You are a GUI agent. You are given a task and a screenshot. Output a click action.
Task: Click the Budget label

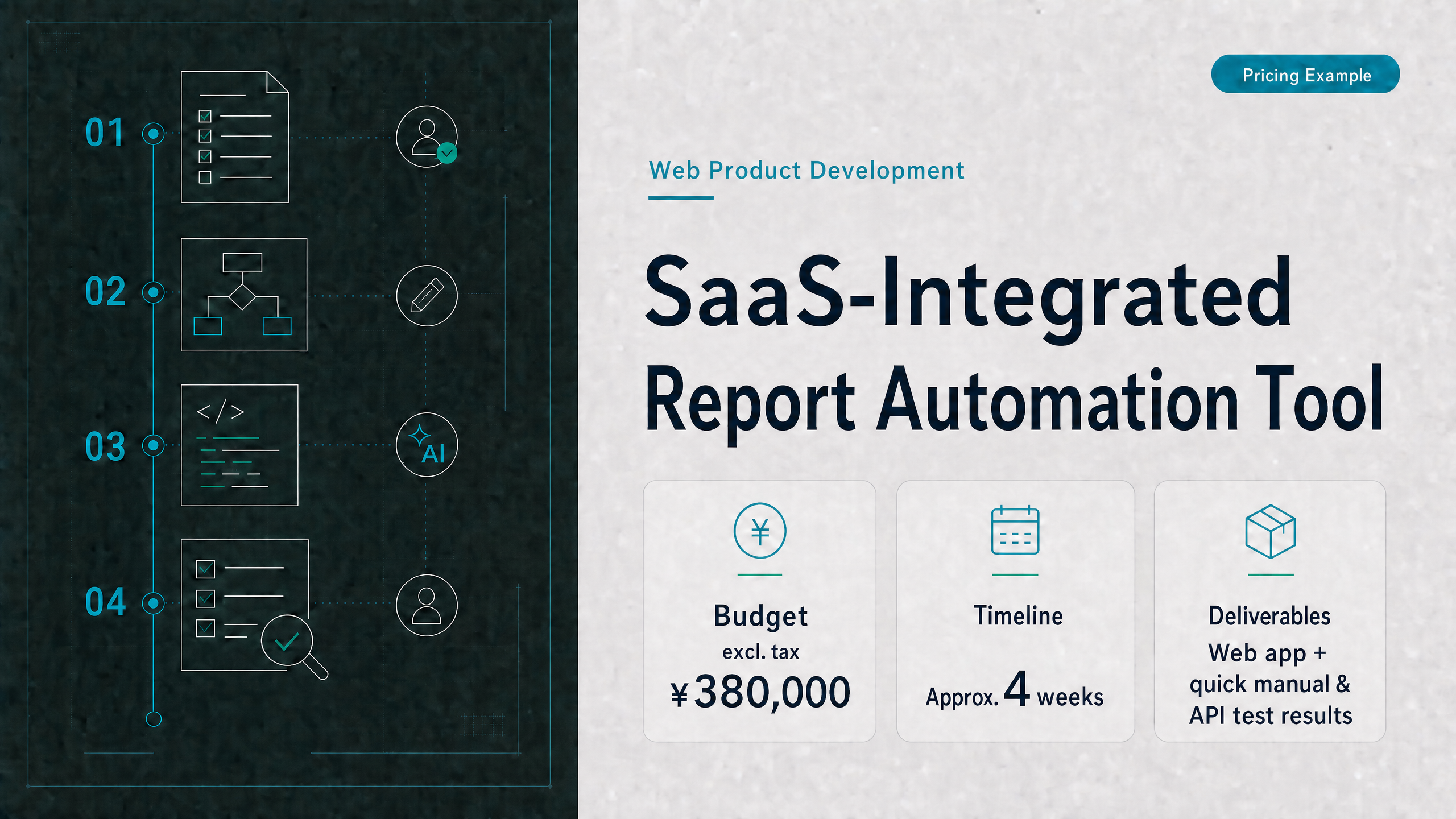(x=760, y=617)
